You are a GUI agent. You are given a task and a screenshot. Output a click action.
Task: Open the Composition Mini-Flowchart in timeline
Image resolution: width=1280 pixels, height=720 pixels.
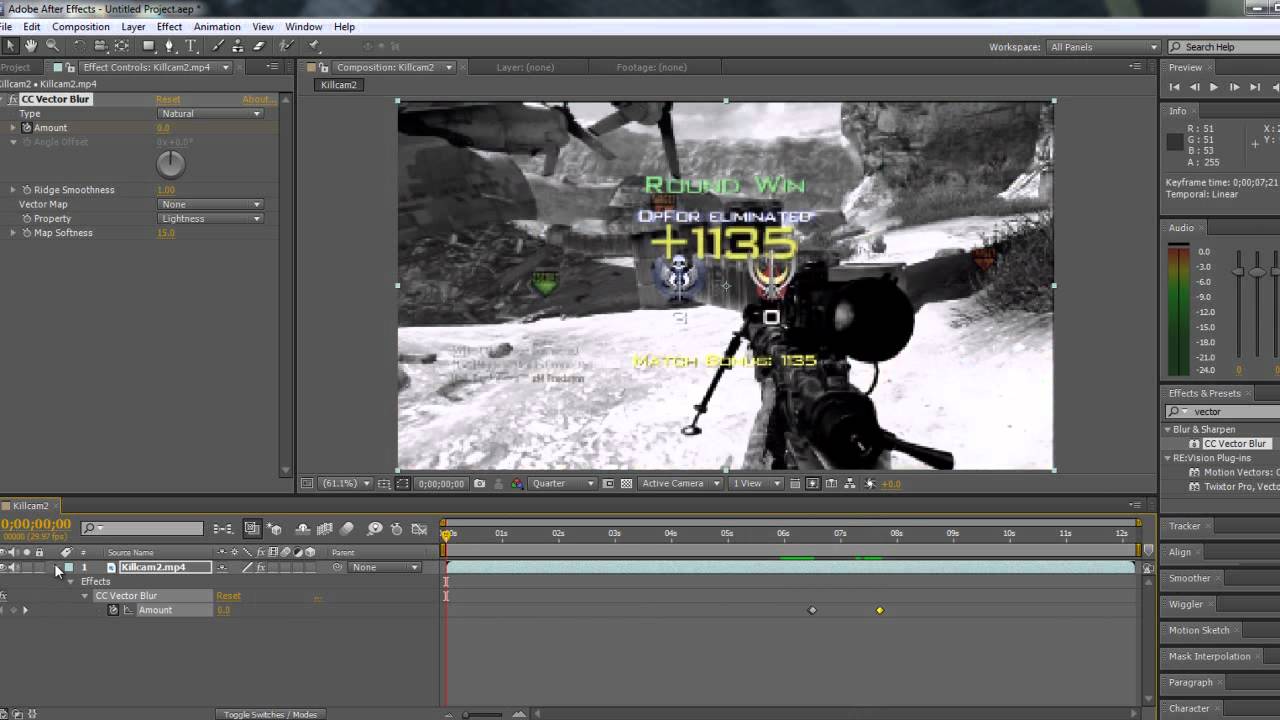(223, 529)
